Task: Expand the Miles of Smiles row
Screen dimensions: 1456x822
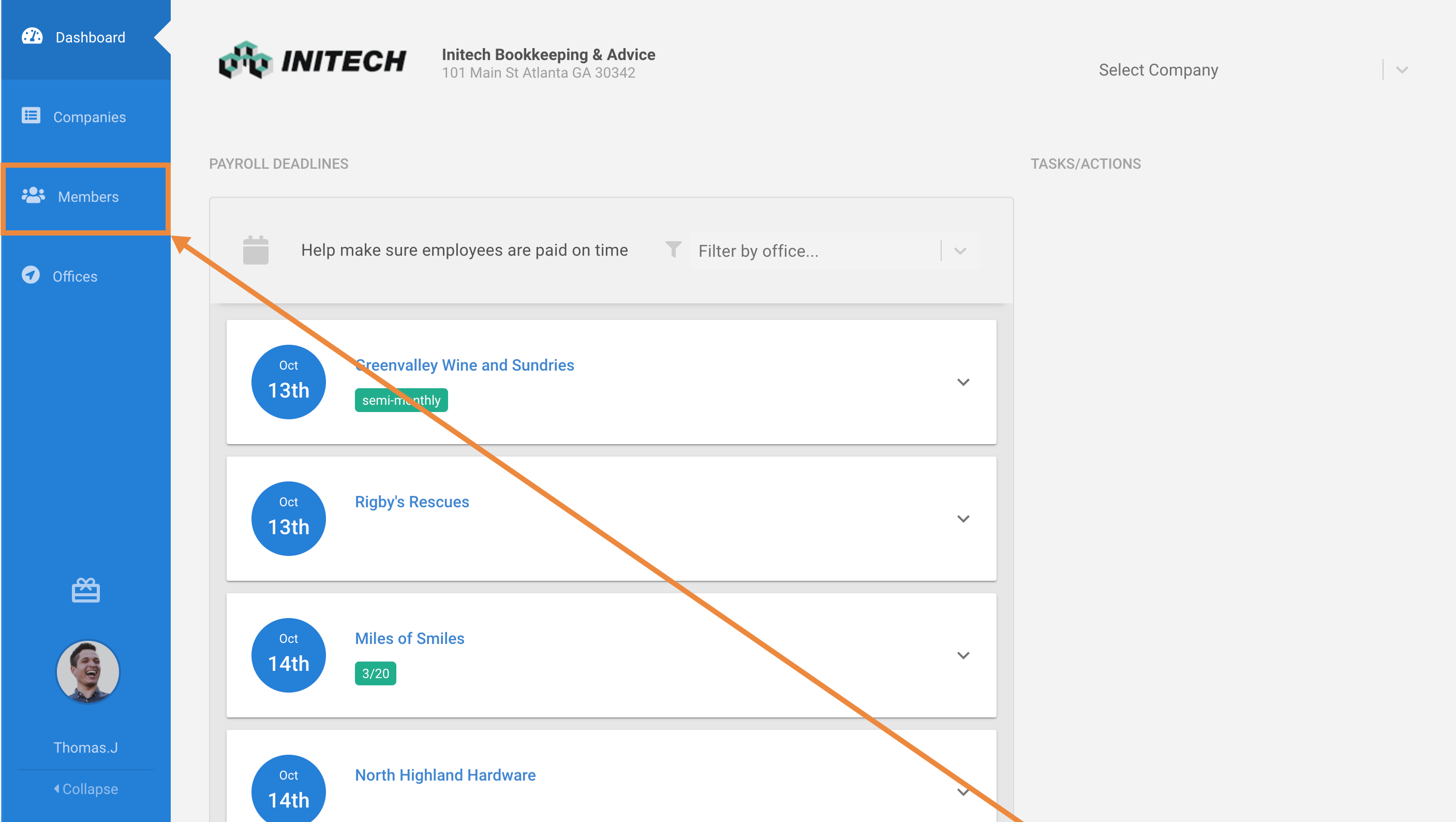Action: click(x=963, y=655)
